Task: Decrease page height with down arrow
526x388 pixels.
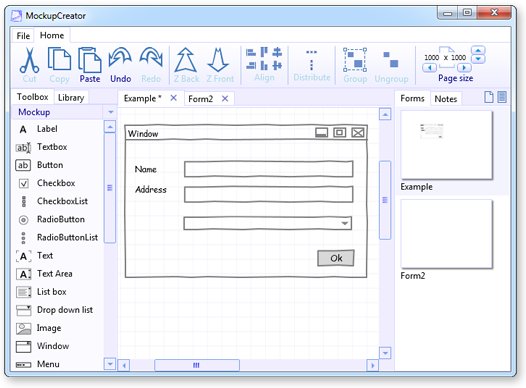Action: click(x=478, y=59)
